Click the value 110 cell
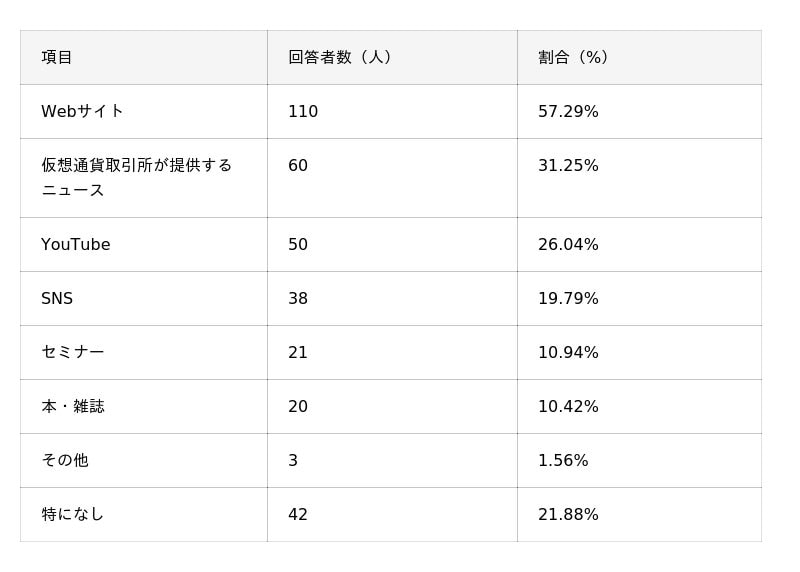 tap(303, 111)
